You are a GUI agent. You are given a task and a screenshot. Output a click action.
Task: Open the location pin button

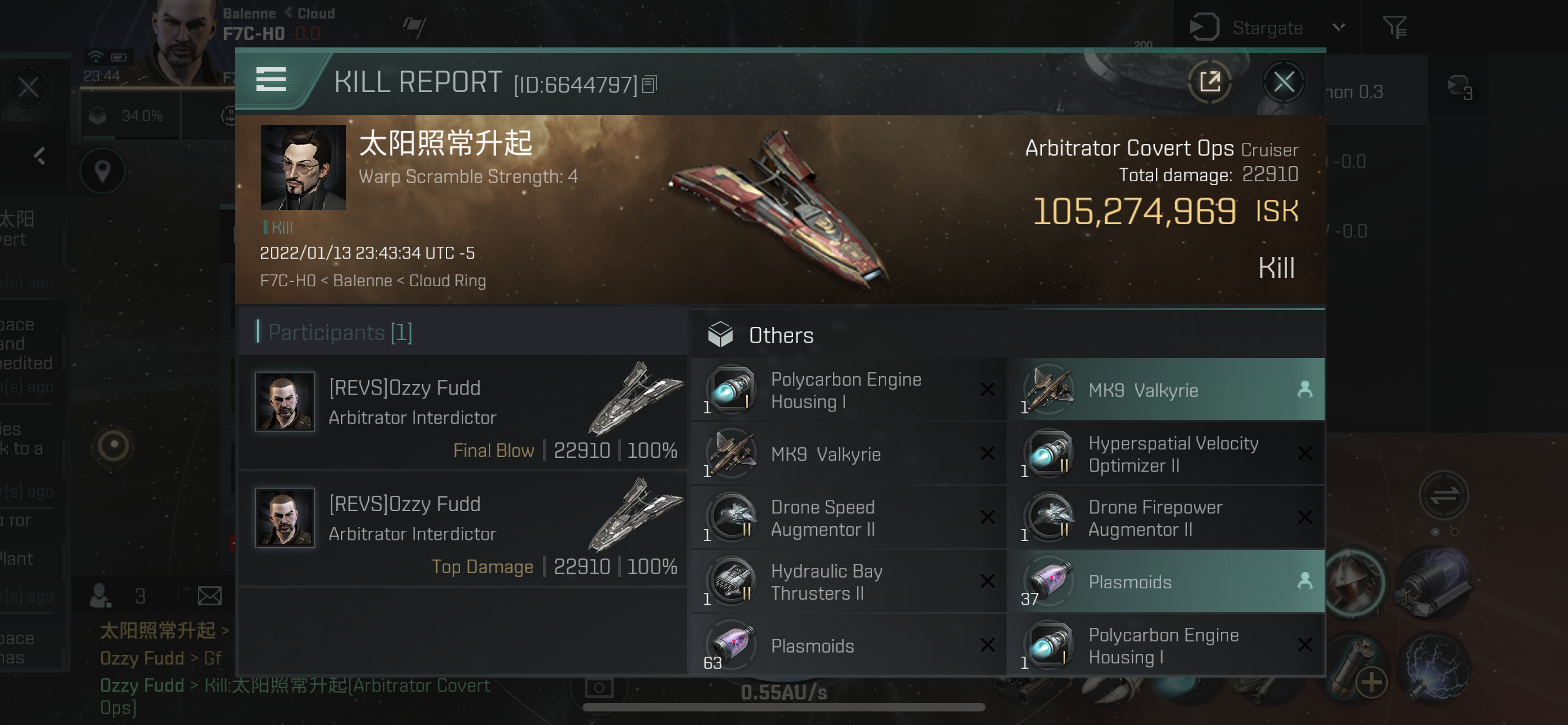coord(102,172)
